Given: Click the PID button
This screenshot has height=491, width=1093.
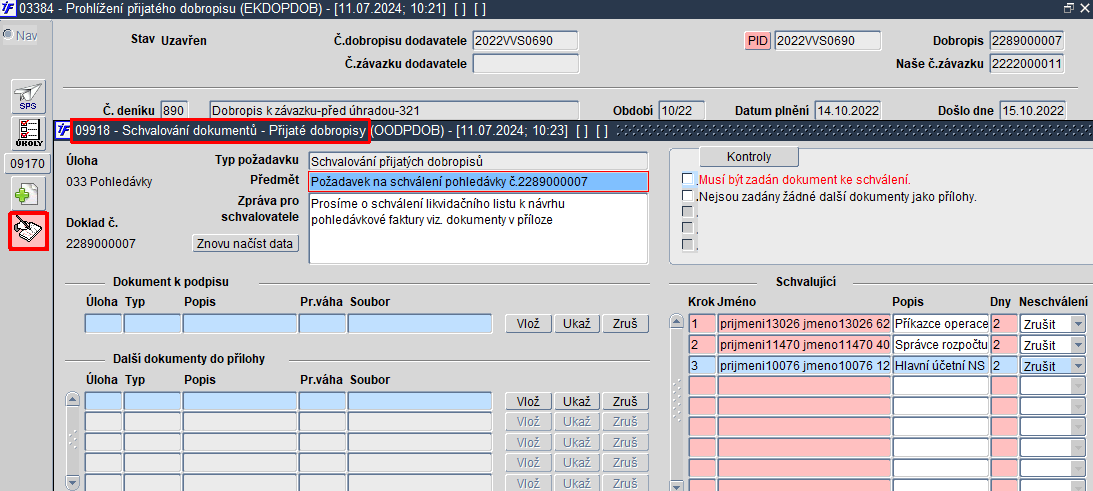Looking at the screenshot, I should (x=758, y=41).
